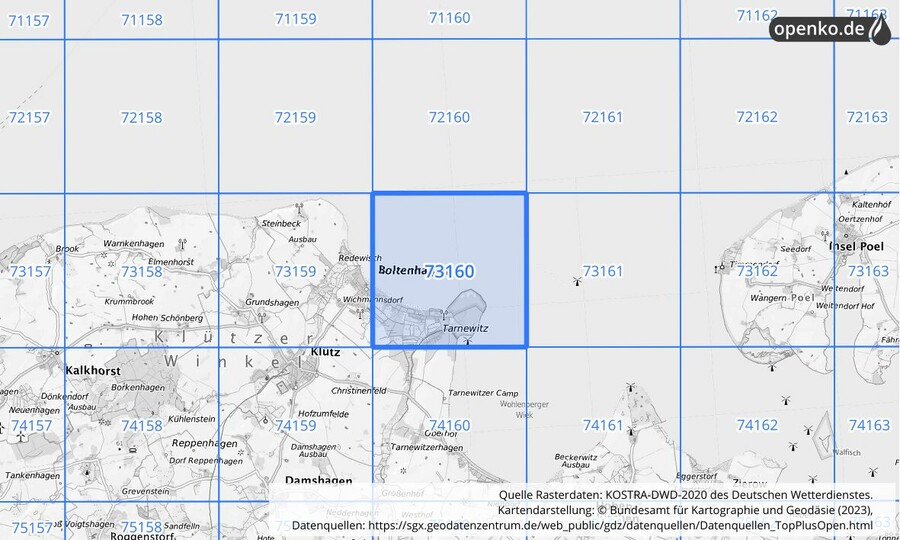Click the Damshagen town label
Viewport: 900px width, 540px height.
(319, 480)
